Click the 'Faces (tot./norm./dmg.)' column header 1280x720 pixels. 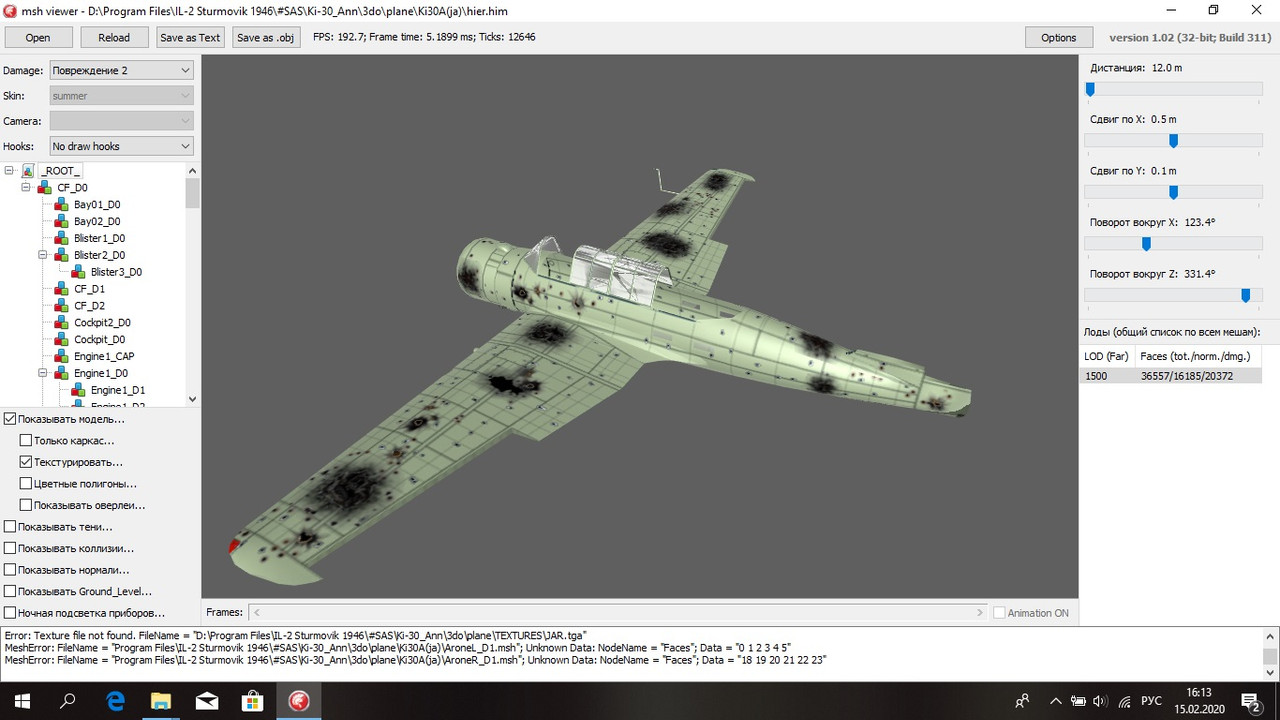[1197, 356]
